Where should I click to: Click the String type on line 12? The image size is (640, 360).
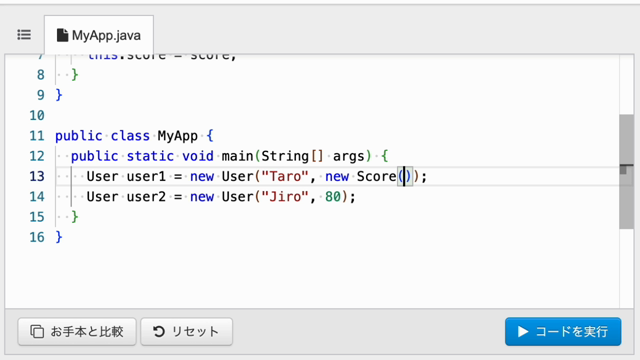[x=285, y=157]
